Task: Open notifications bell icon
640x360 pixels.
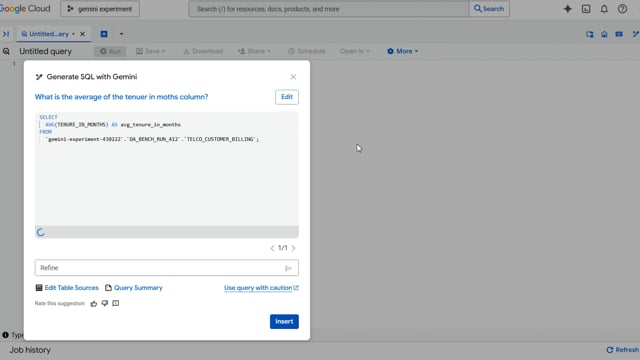Action: click(x=604, y=9)
